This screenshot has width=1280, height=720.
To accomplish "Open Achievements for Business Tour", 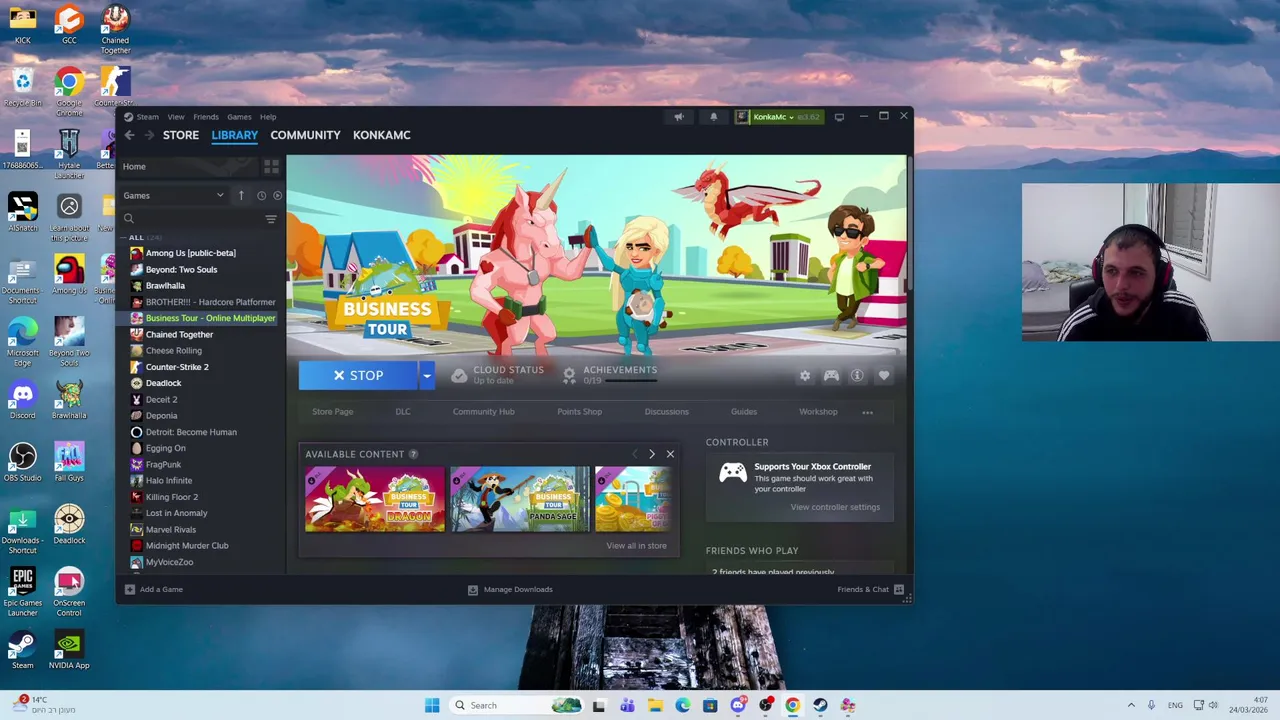I will pyautogui.click(x=609, y=375).
